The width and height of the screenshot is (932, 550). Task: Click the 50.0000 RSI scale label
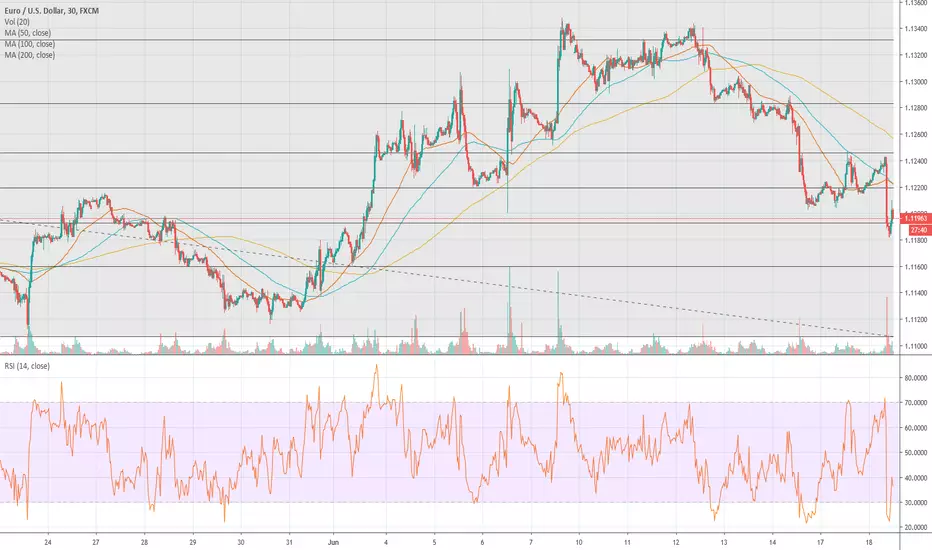click(x=918, y=452)
